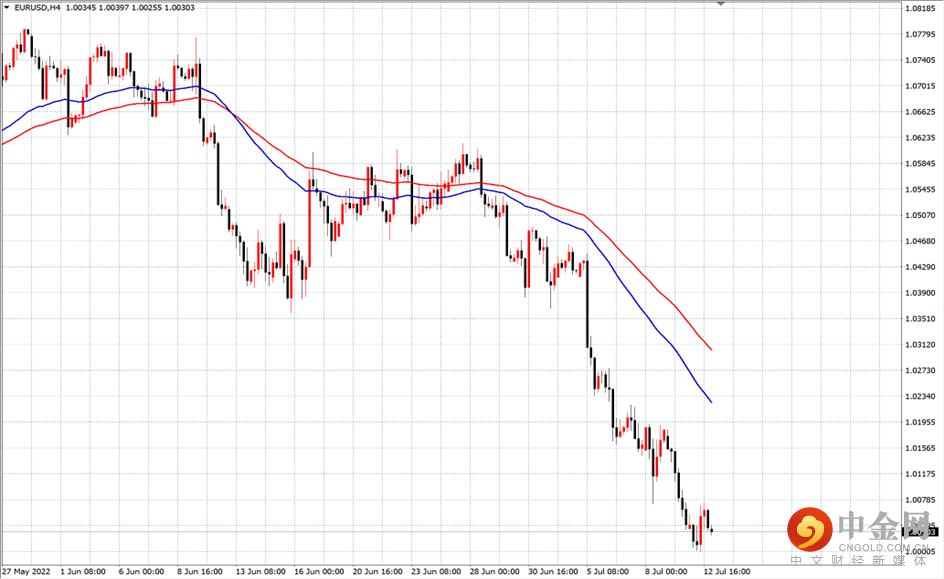Select the 5 Jul 08:00 time label
The image size is (944, 579).
(x=608, y=571)
